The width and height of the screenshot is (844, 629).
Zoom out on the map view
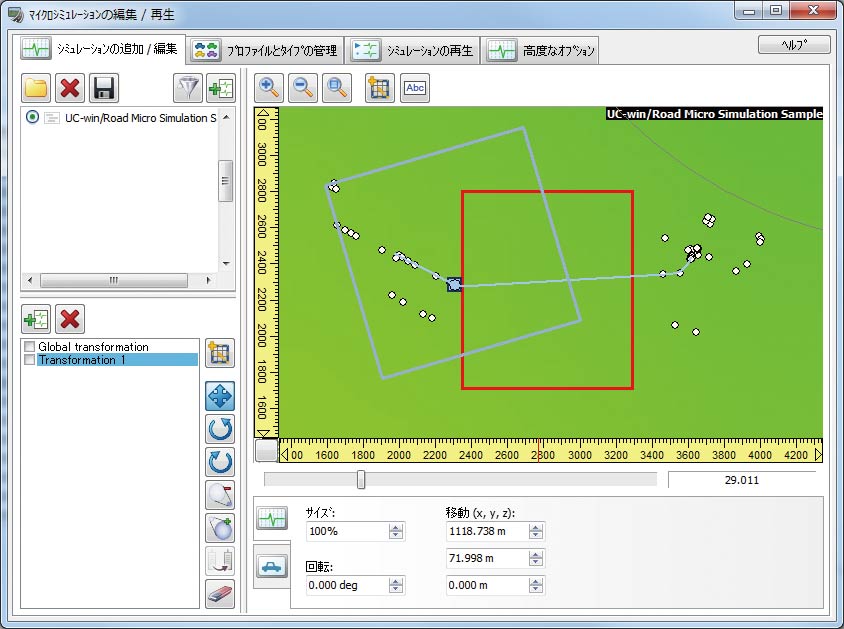click(x=303, y=88)
